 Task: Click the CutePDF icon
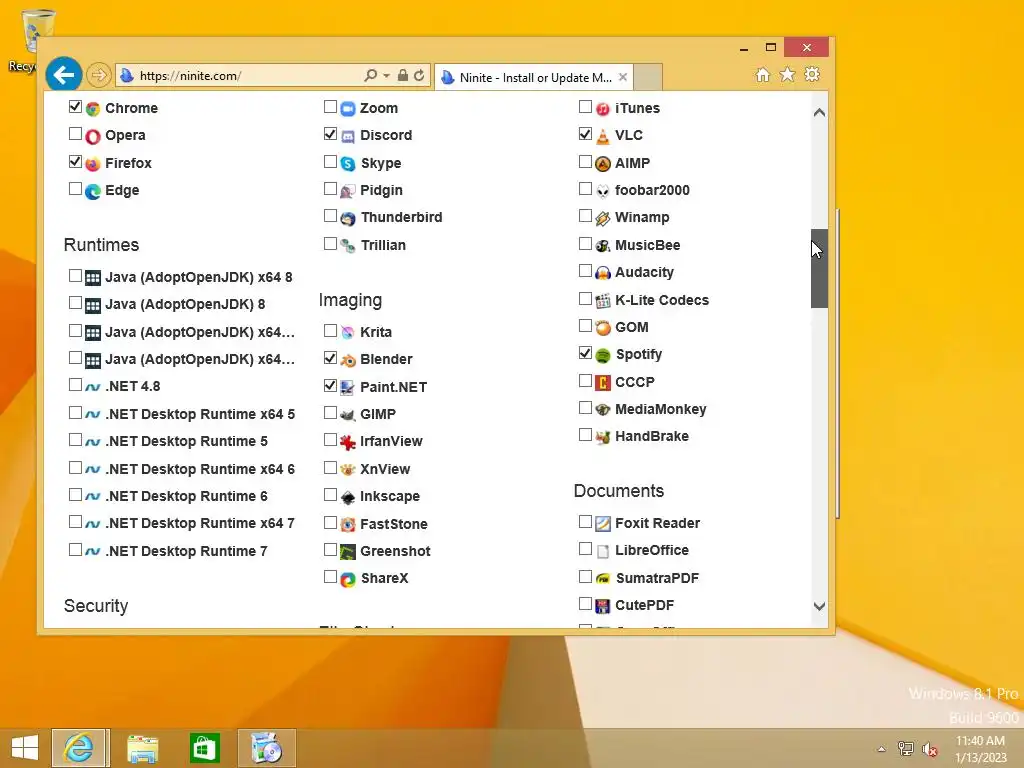603,606
